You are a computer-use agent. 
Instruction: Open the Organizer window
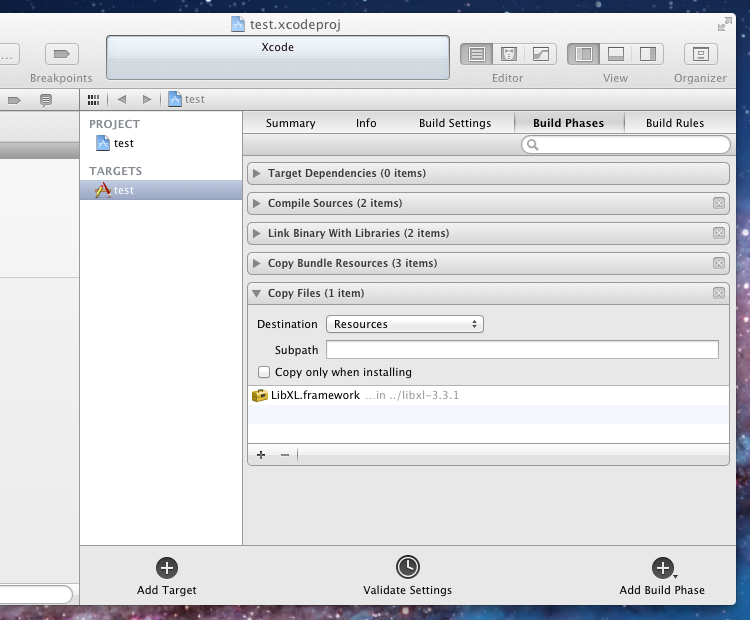click(x=701, y=54)
